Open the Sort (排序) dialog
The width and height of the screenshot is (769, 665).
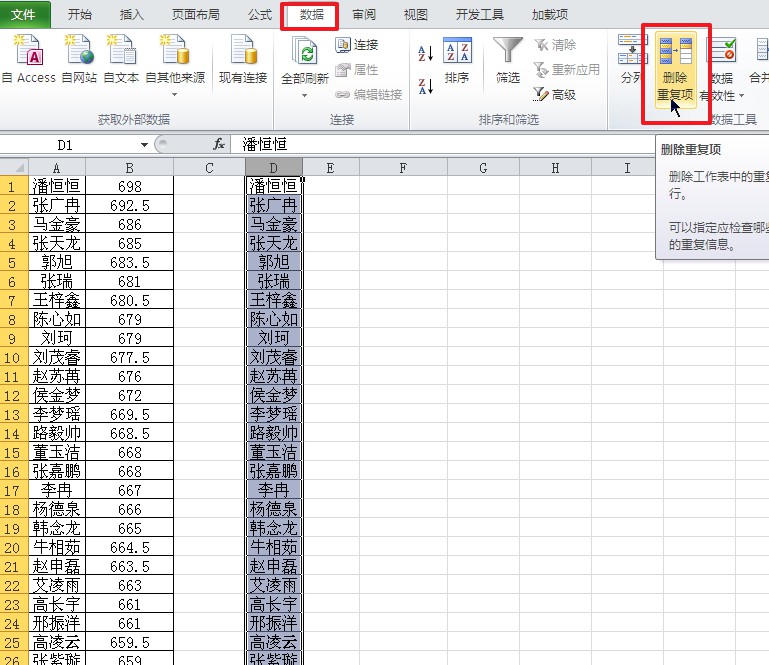(x=457, y=60)
